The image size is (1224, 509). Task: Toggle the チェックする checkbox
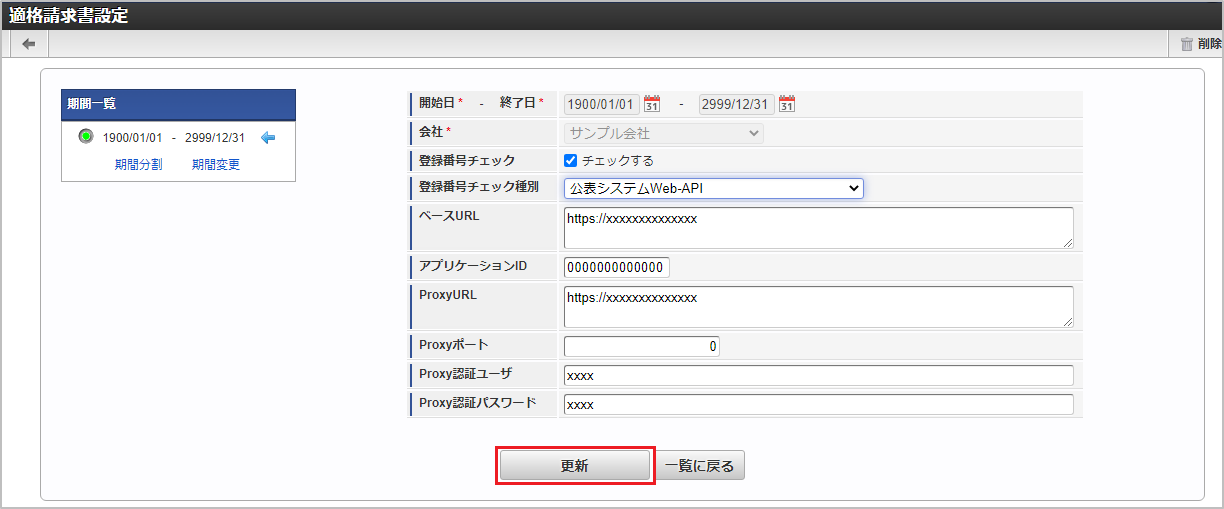[571, 160]
